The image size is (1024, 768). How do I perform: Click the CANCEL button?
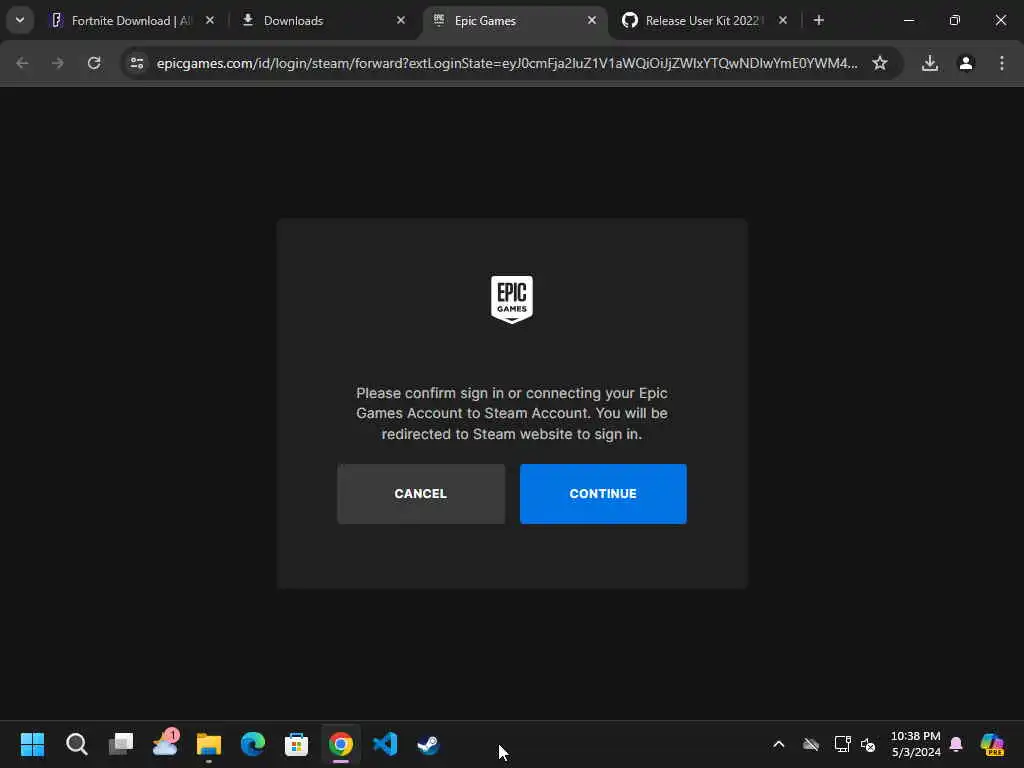click(x=421, y=494)
